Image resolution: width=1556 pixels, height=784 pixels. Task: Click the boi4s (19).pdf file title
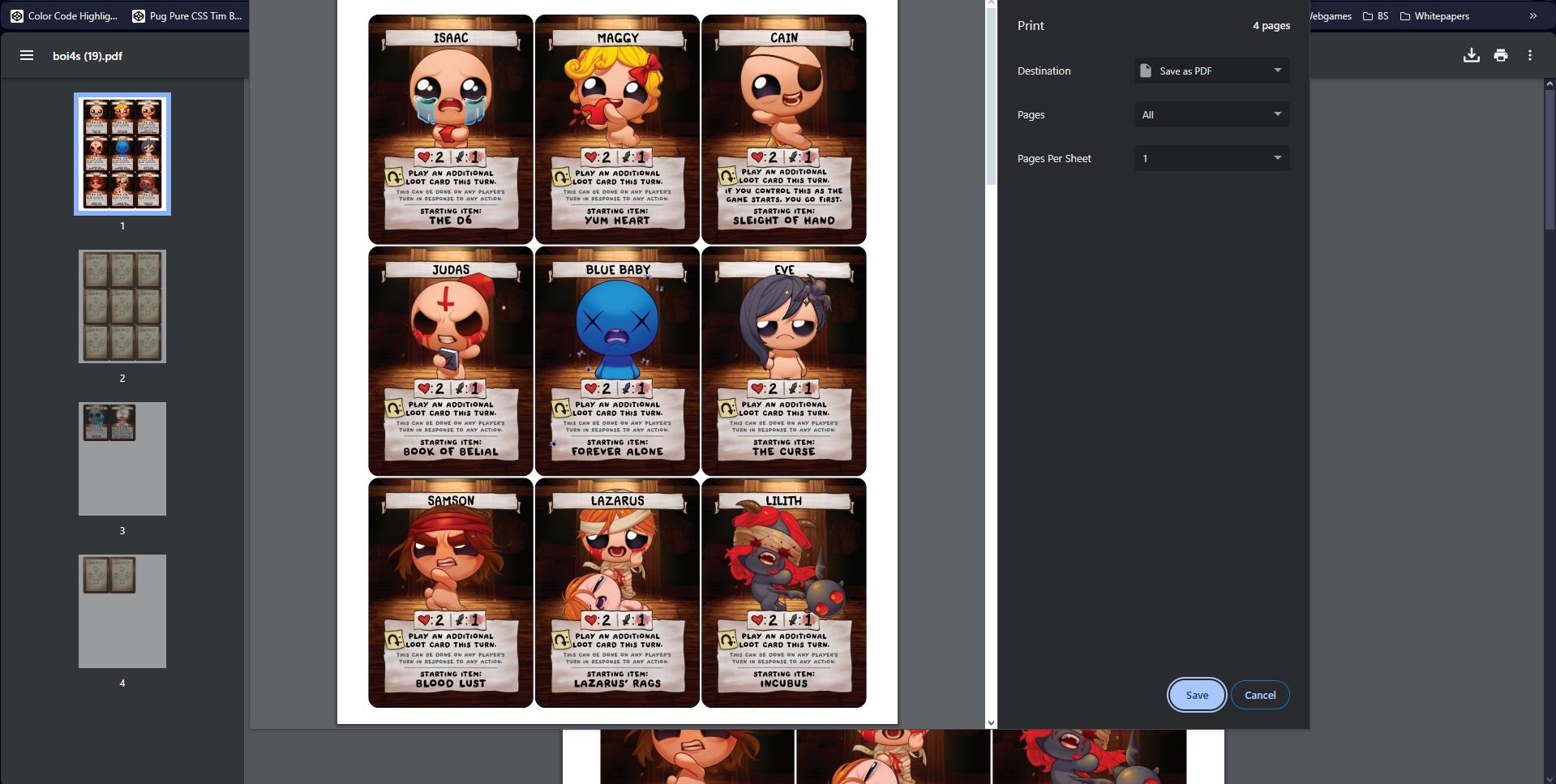click(x=88, y=56)
